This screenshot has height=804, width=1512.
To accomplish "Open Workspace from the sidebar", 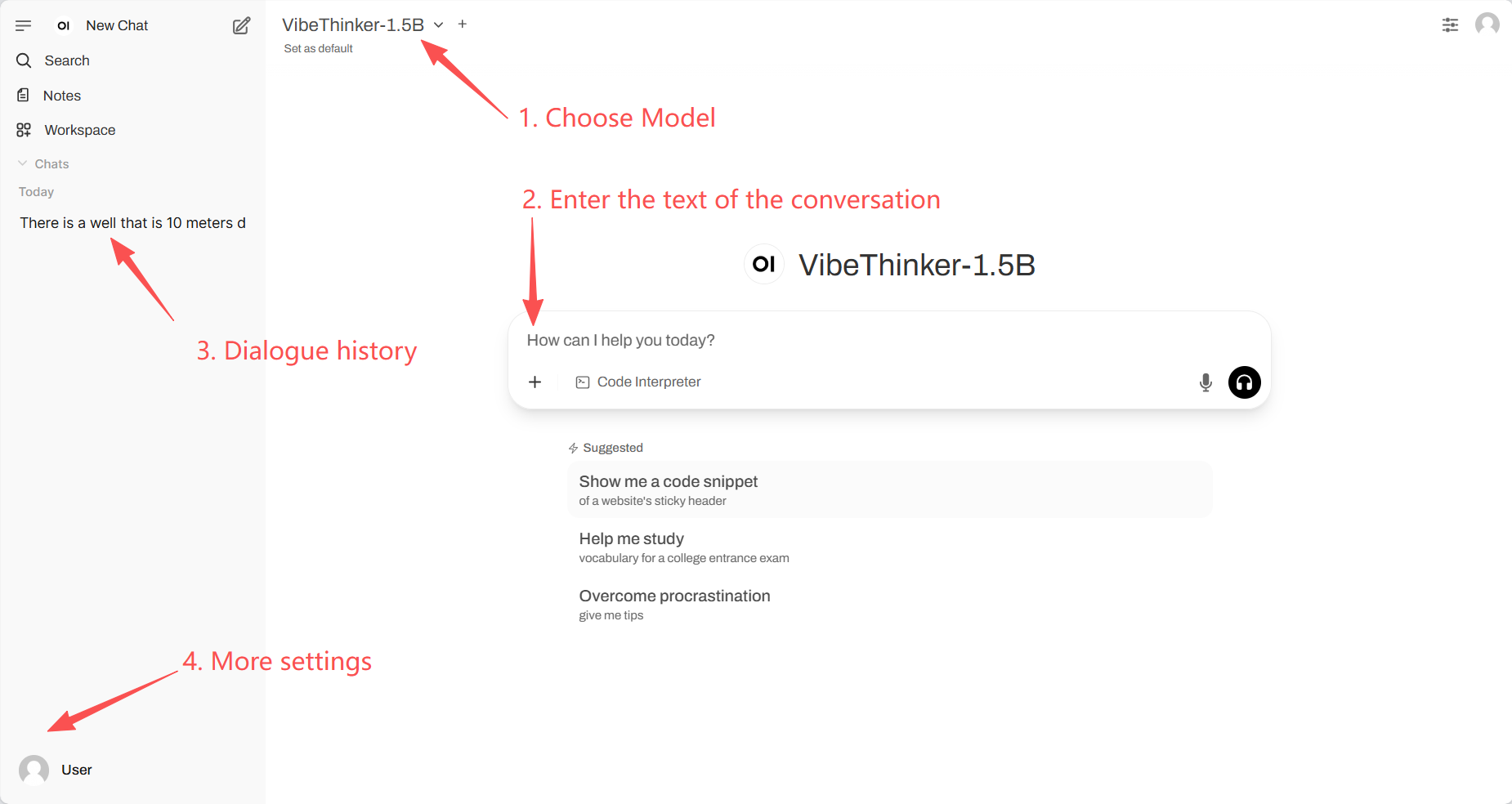I will (79, 130).
